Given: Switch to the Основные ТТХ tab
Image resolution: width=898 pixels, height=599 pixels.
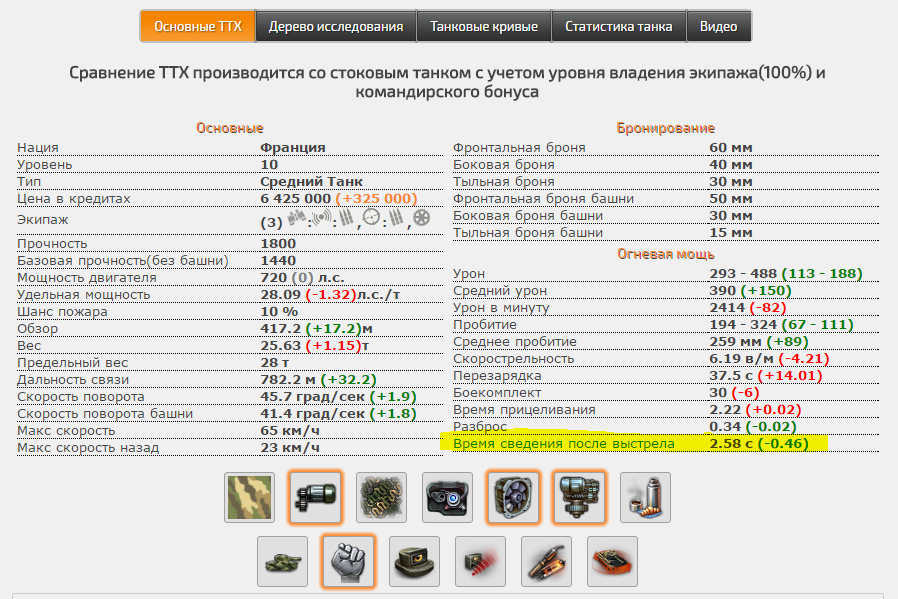Looking at the screenshot, I should click(198, 26).
